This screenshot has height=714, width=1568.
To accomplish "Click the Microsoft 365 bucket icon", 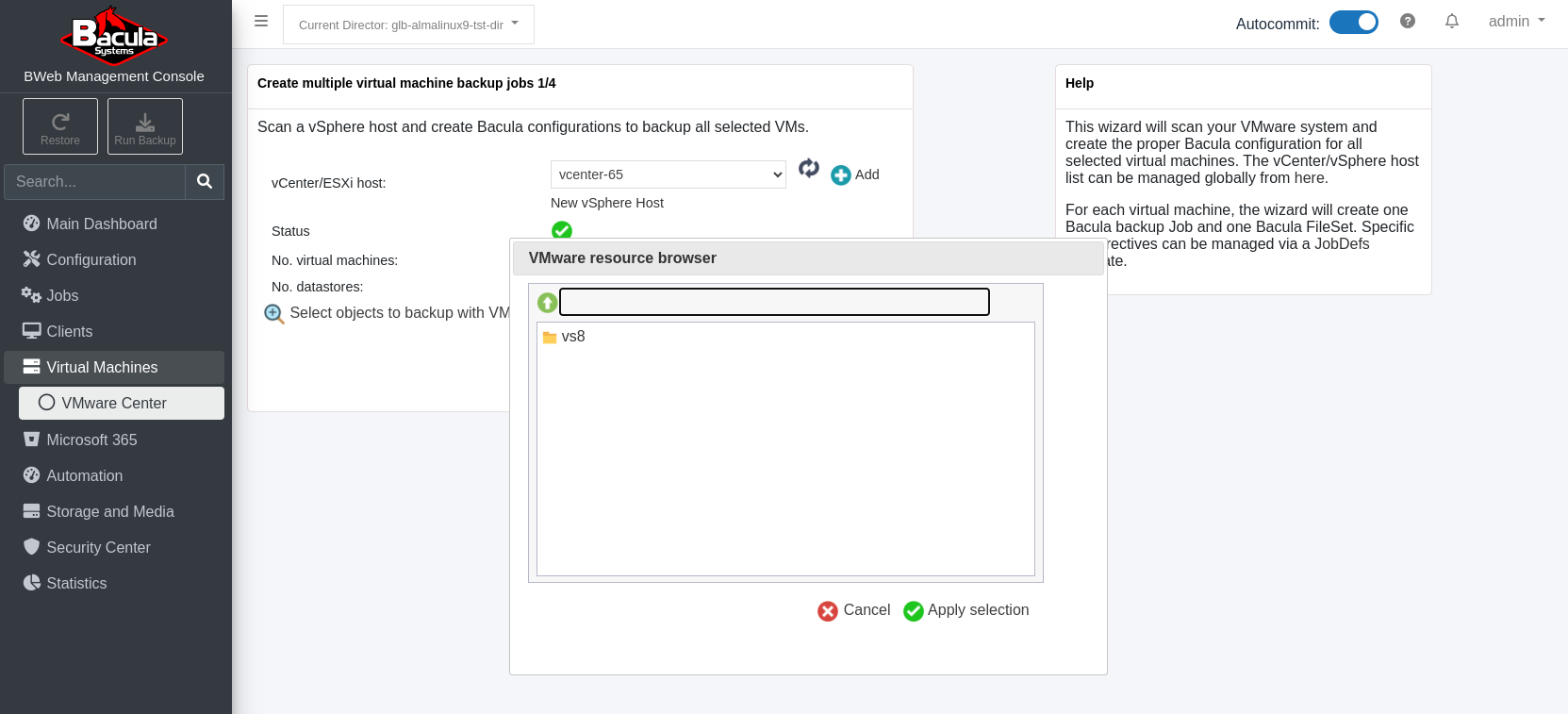I will pos(31,440).
